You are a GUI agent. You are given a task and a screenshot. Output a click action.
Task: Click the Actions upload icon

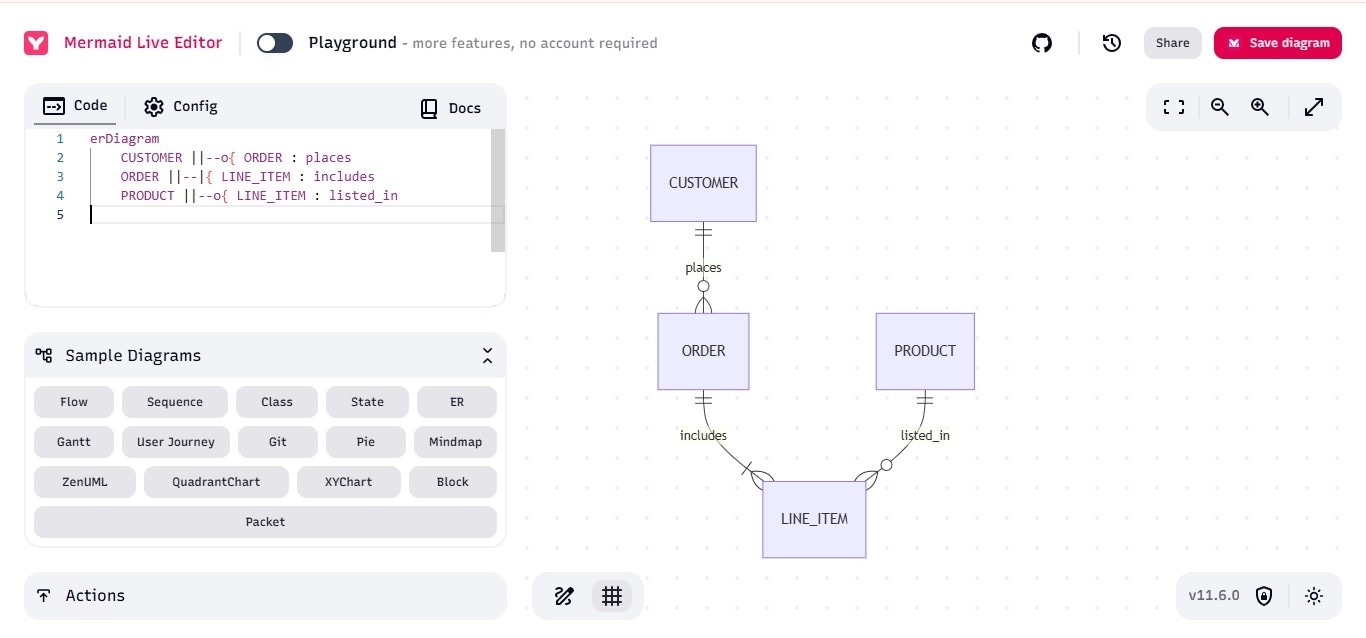pyautogui.click(x=43, y=595)
